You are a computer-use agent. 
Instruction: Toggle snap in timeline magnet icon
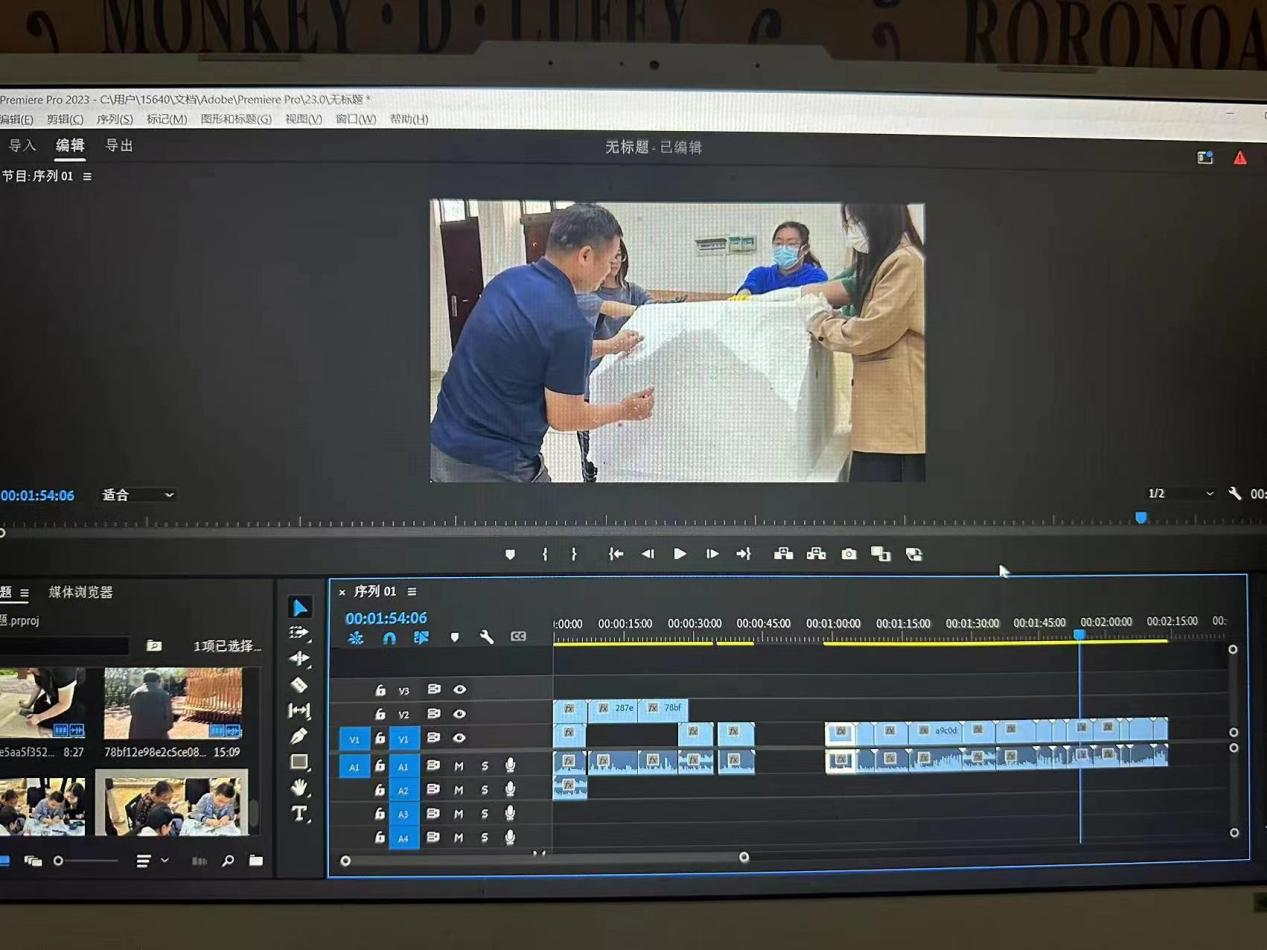(389, 637)
